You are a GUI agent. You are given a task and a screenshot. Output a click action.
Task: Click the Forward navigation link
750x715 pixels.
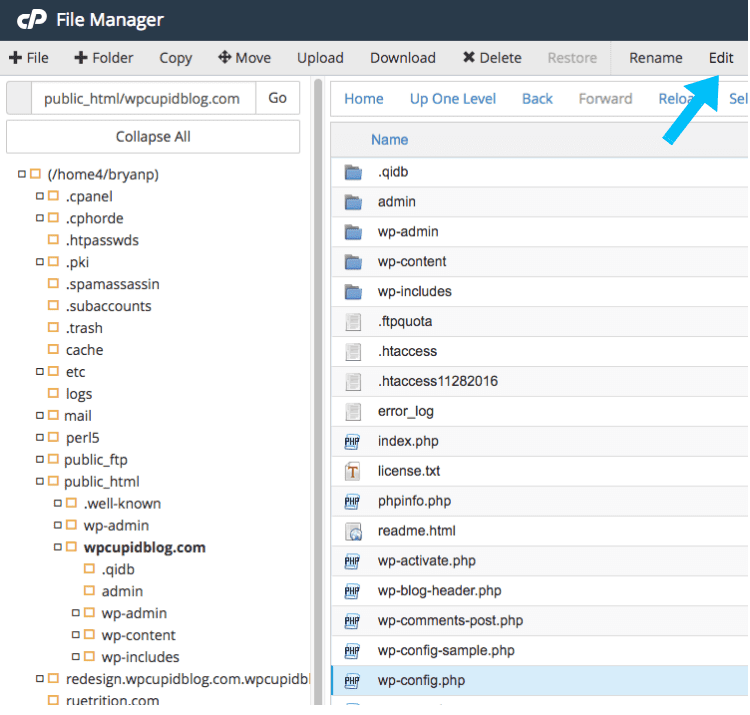coord(605,99)
